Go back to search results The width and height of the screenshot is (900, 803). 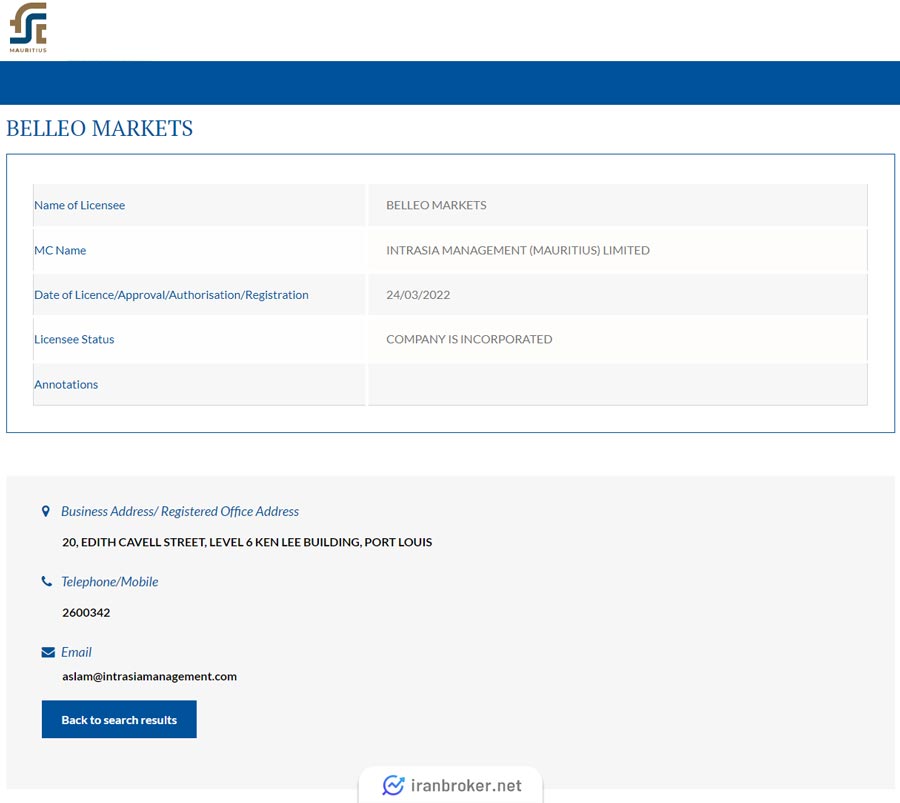click(119, 719)
